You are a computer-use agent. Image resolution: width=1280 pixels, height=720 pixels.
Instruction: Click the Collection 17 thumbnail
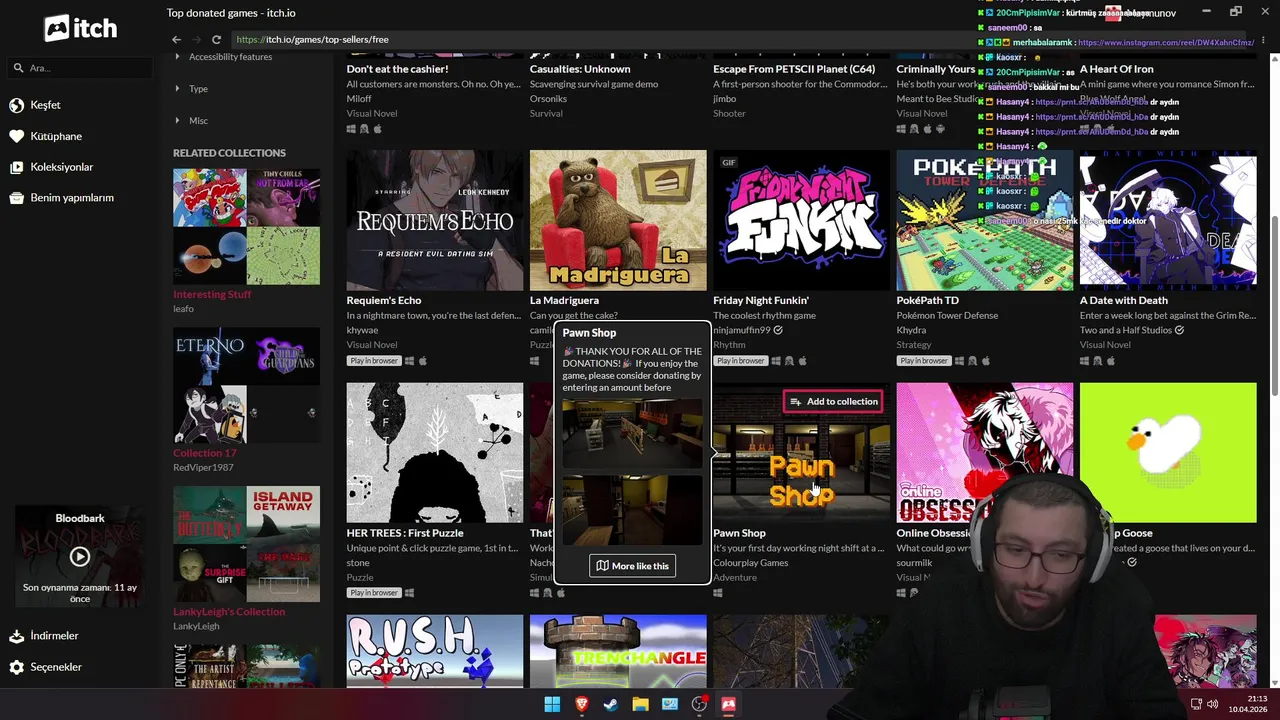point(246,386)
